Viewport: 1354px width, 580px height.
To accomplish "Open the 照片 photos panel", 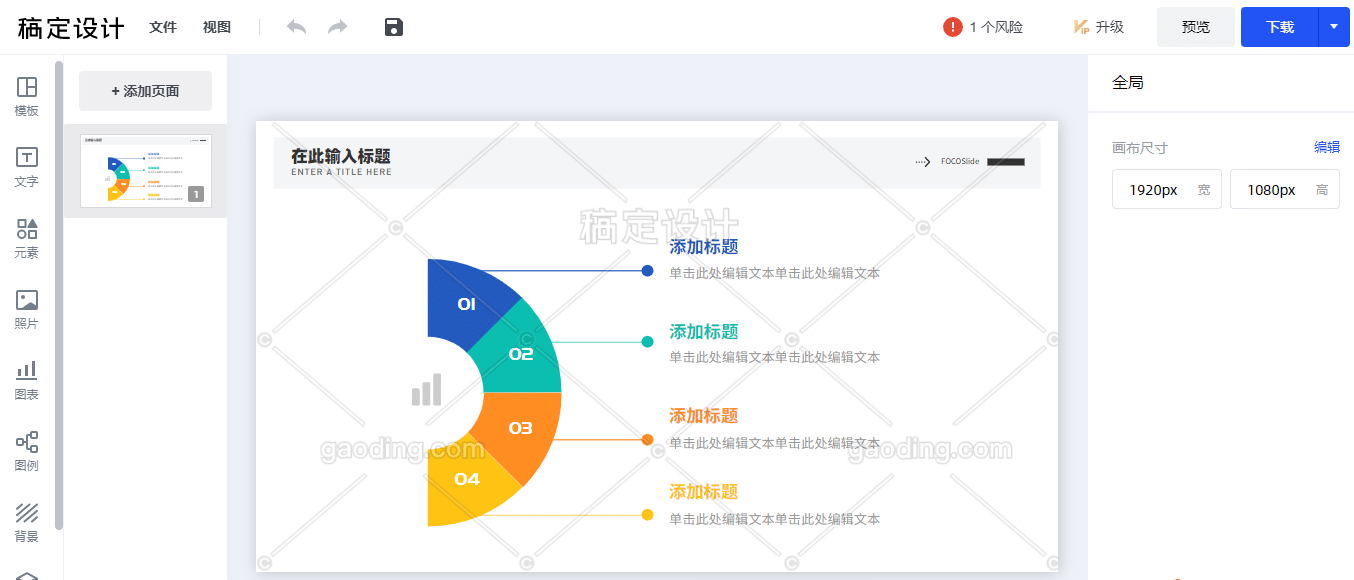I will click(27, 309).
